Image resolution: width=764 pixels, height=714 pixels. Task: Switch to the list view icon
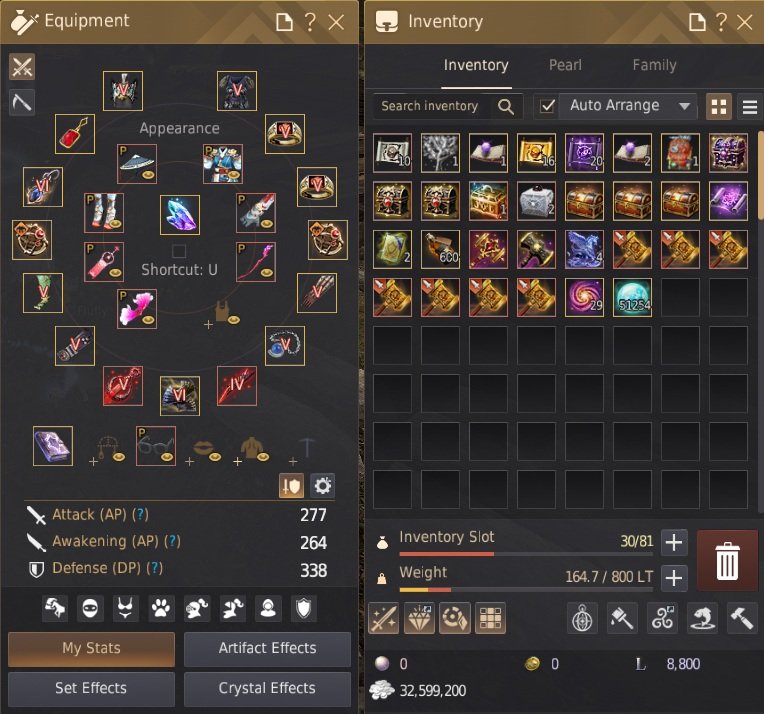[x=750, y=106]
